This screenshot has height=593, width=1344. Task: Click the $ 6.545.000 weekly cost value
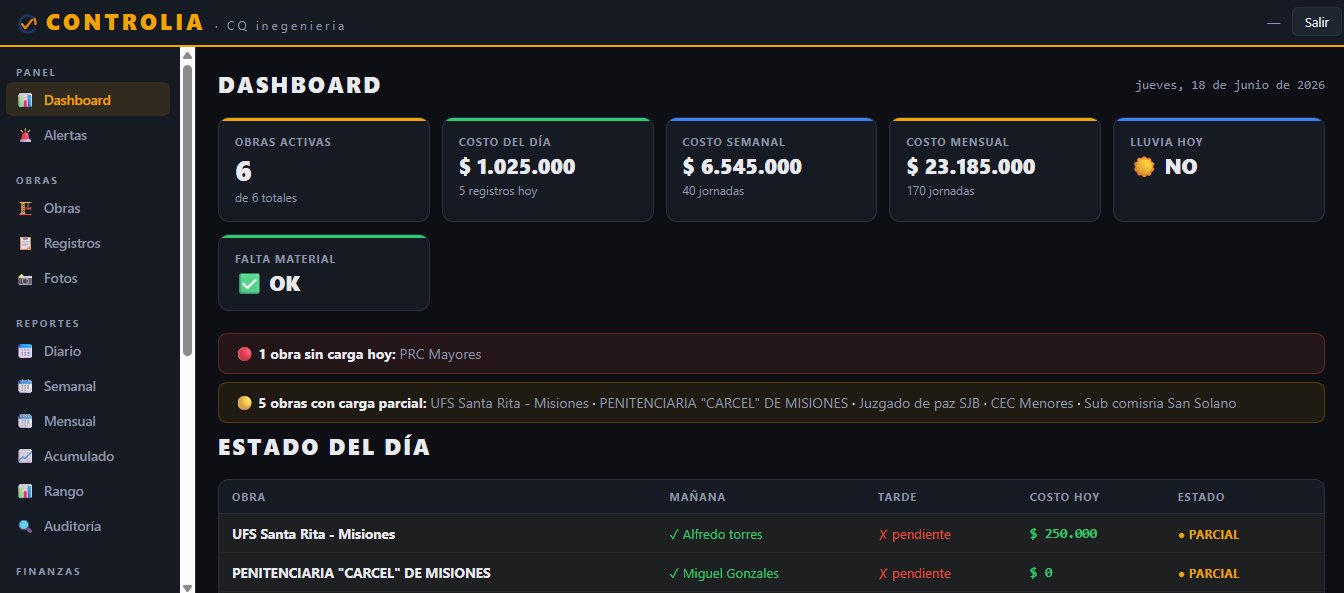coord(742,166)
